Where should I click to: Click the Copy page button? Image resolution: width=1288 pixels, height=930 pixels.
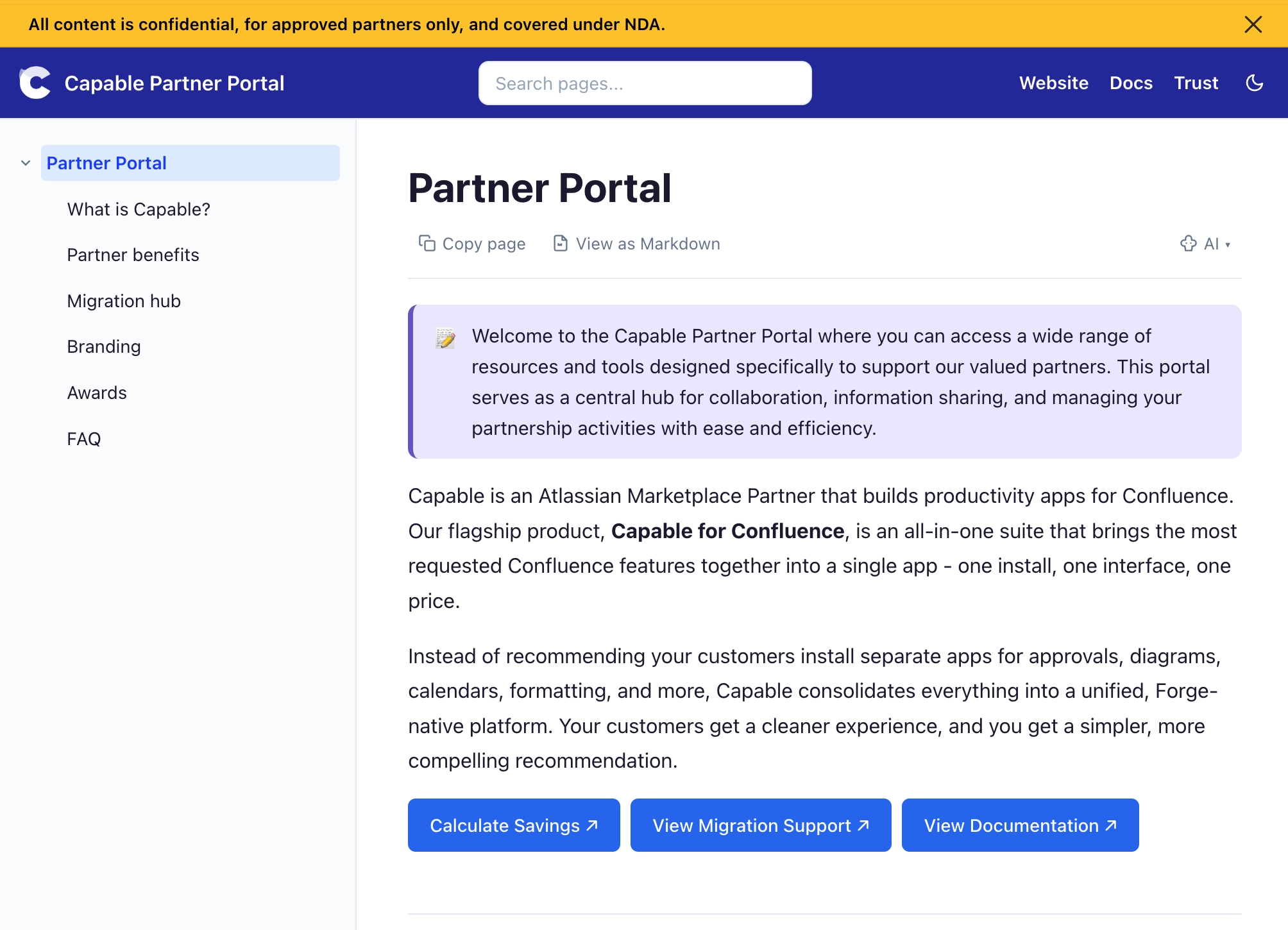[x=471, y=244]
